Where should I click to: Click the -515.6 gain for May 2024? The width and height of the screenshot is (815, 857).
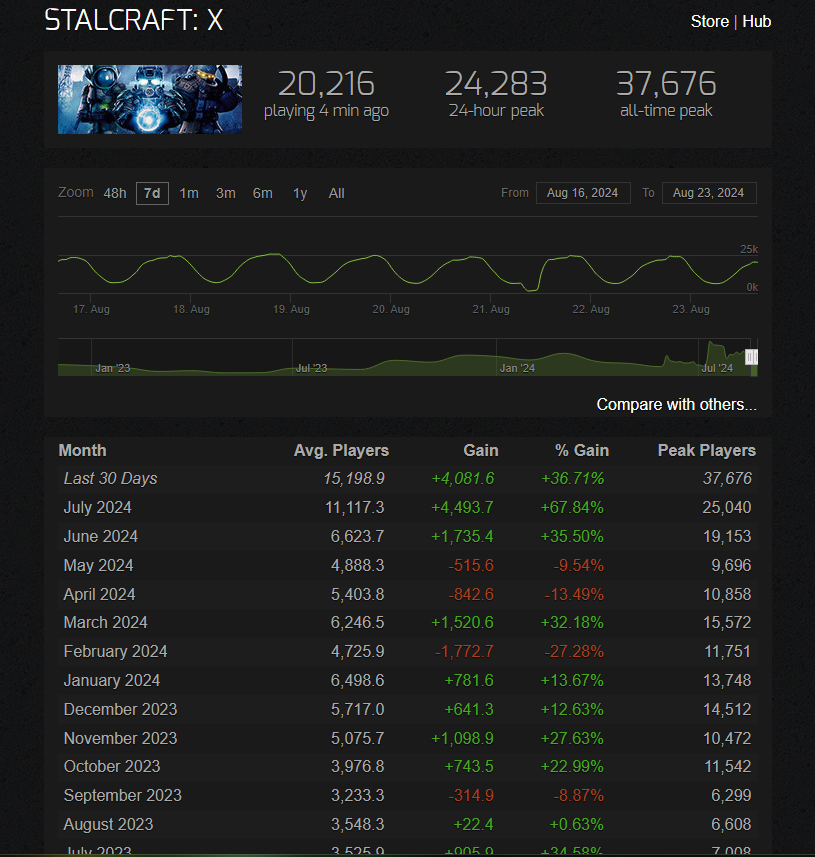(471, 566)
